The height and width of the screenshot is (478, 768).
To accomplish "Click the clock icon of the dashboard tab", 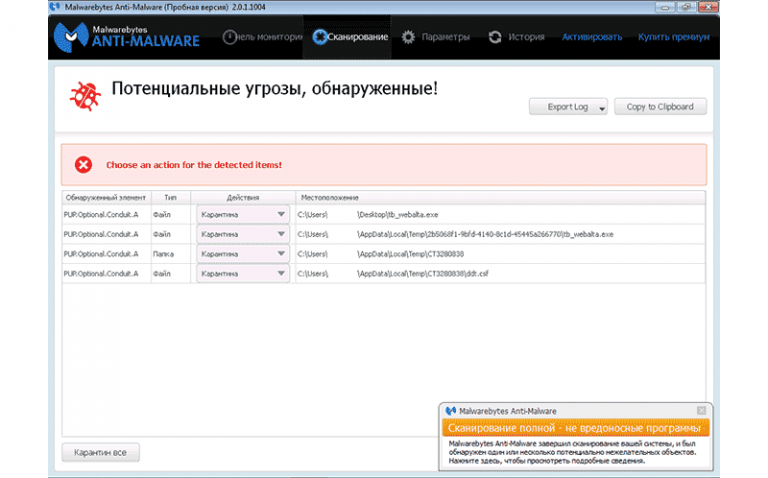I will click(x=229, y=37).
